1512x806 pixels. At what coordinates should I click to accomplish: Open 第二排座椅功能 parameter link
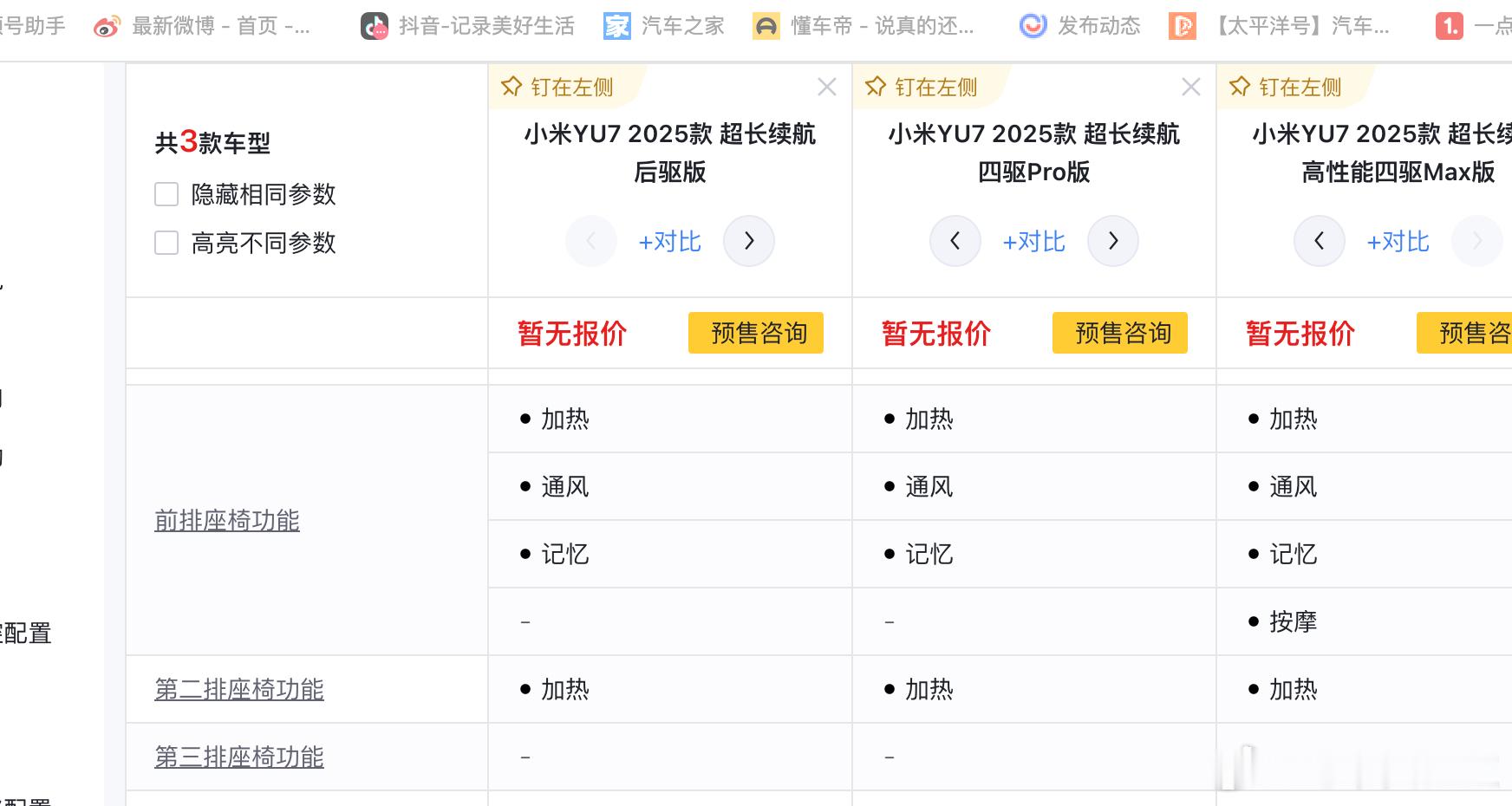coord(239,689)
